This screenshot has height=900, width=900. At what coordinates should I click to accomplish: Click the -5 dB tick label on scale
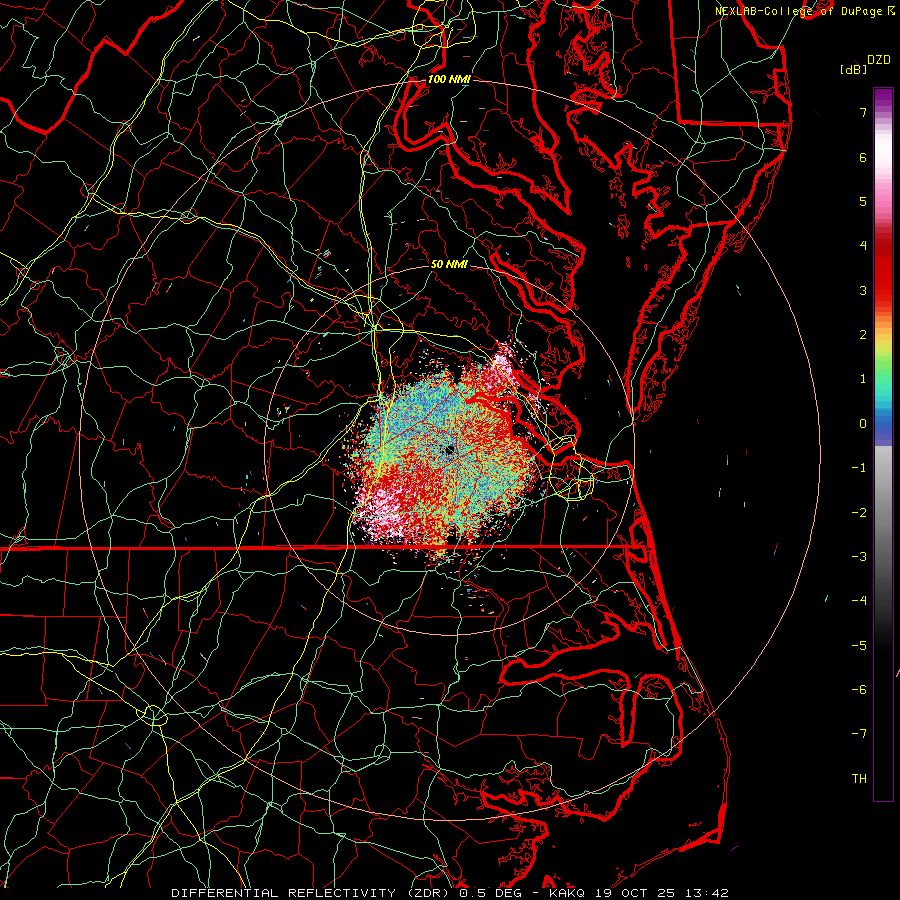859,646
